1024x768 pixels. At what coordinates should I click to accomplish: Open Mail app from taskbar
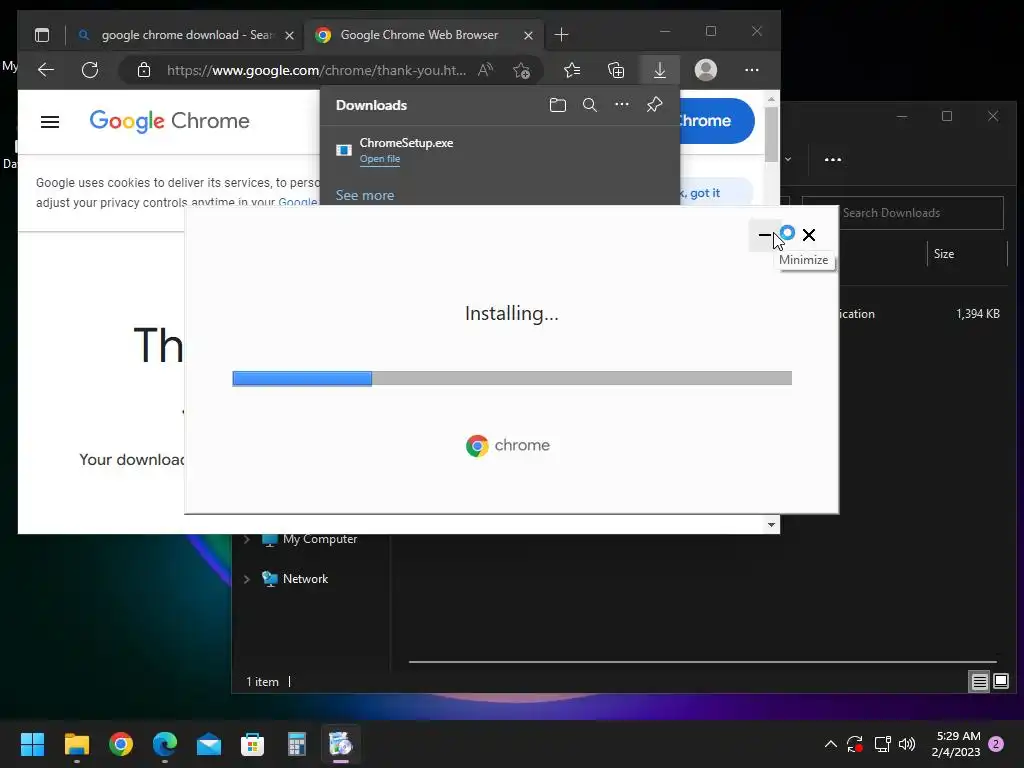click(x=209, y=744)
